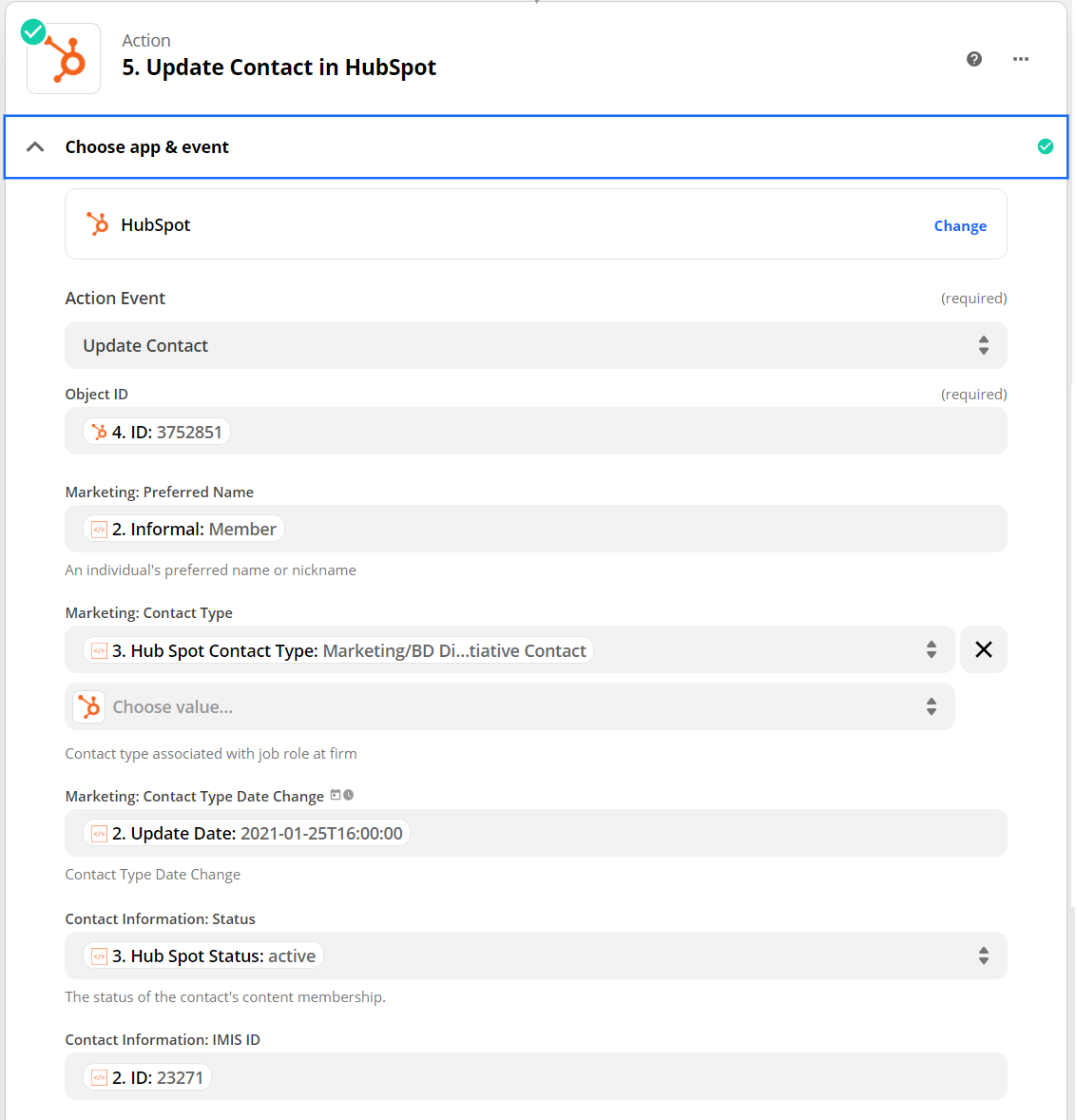Open the Hub Spot Status selector stepper
1077x1120 pixels.
[983, 956]
